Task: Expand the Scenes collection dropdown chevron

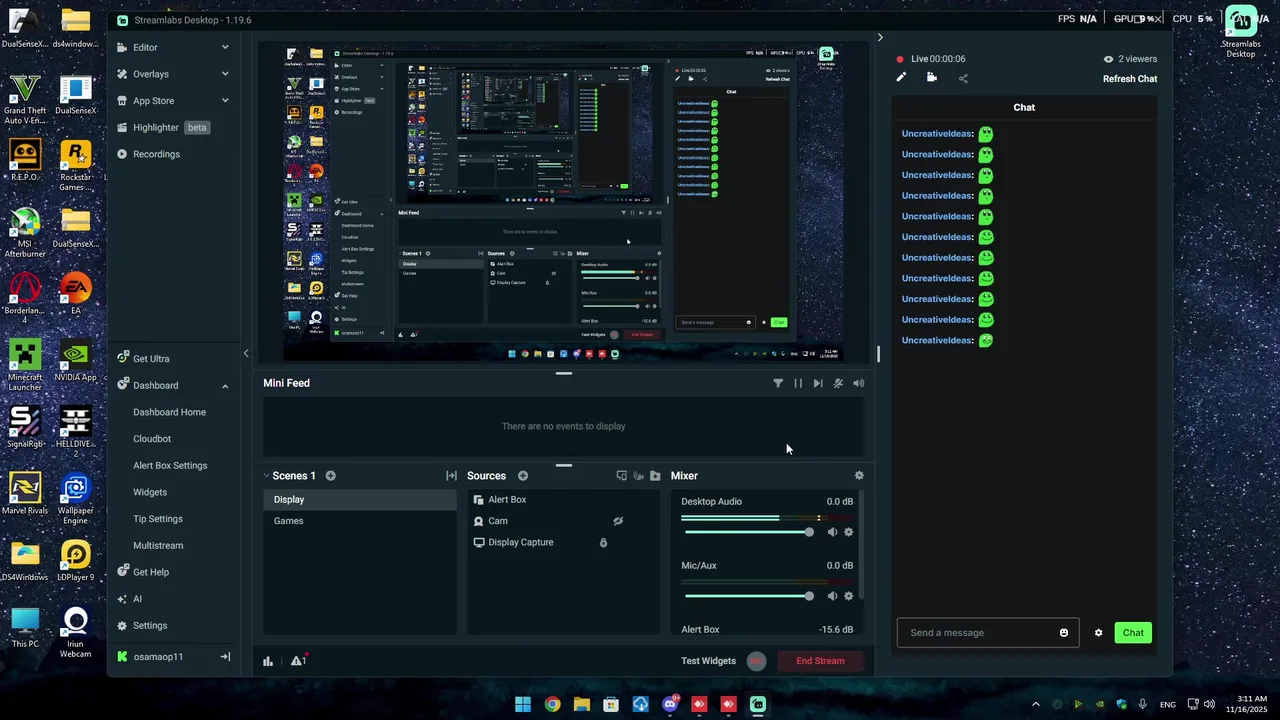Action: pos(267,476)
